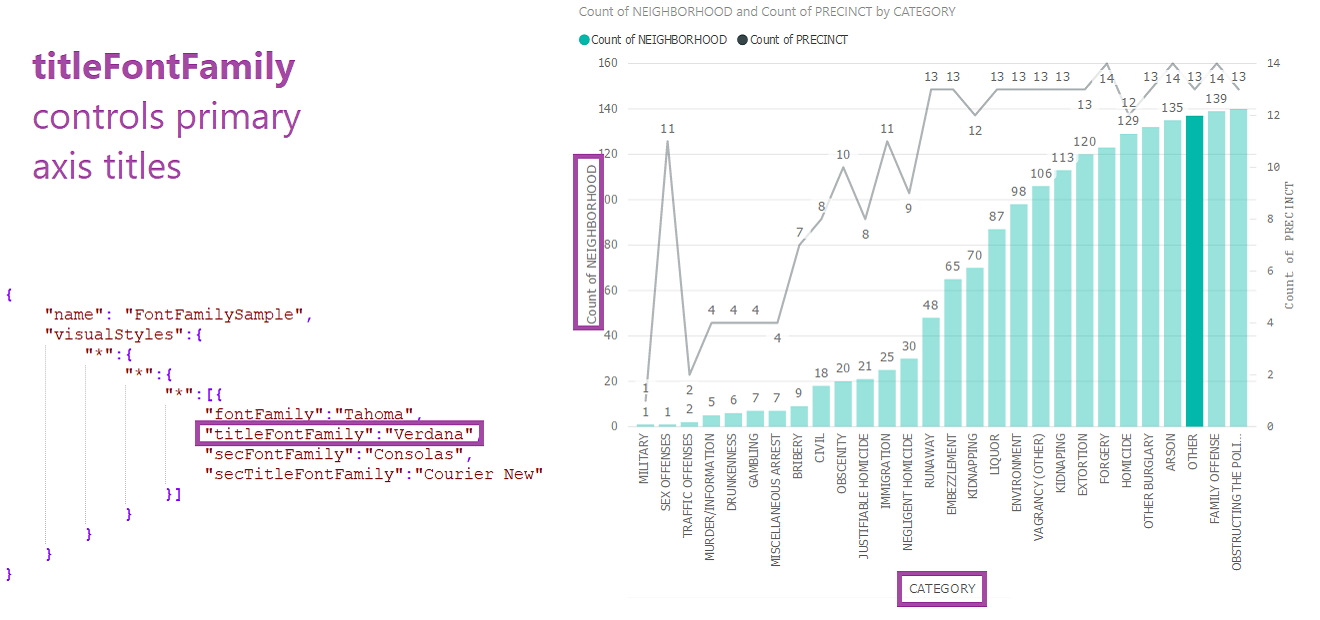Click the titleFontFamily Verdana line in JSON
The image size is (1320, 620).
(x=338, y=434)
